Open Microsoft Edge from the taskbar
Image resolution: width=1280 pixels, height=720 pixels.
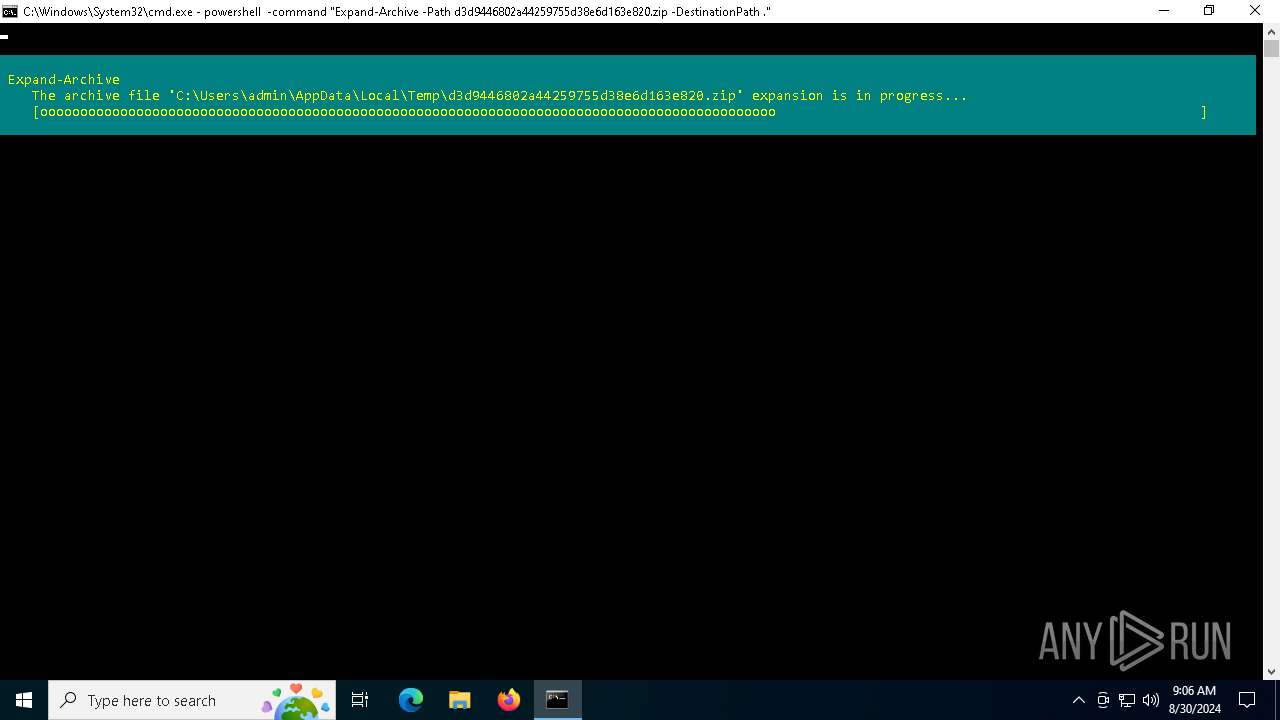(x=411, y=700)
